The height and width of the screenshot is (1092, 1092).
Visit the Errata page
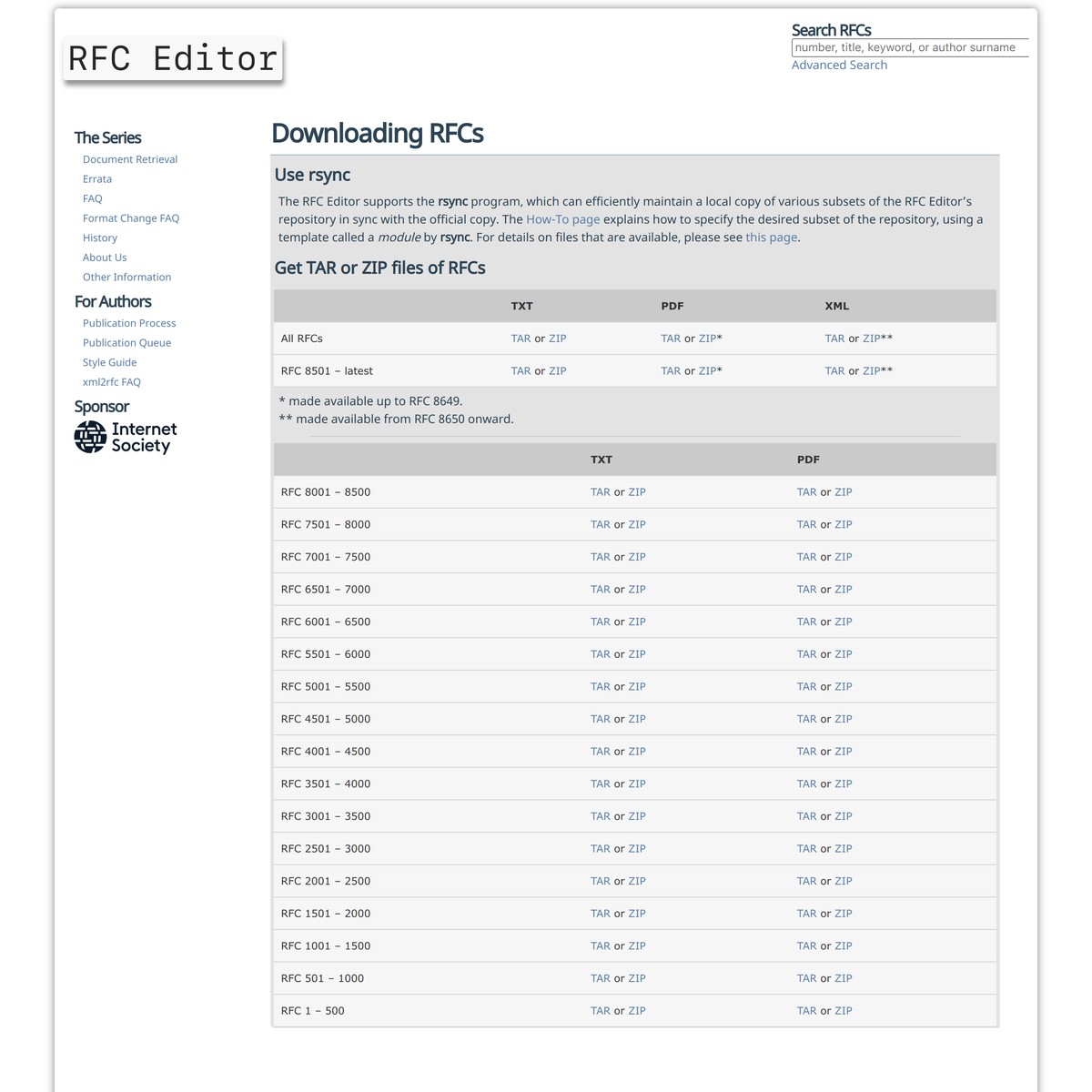[96, 178]
